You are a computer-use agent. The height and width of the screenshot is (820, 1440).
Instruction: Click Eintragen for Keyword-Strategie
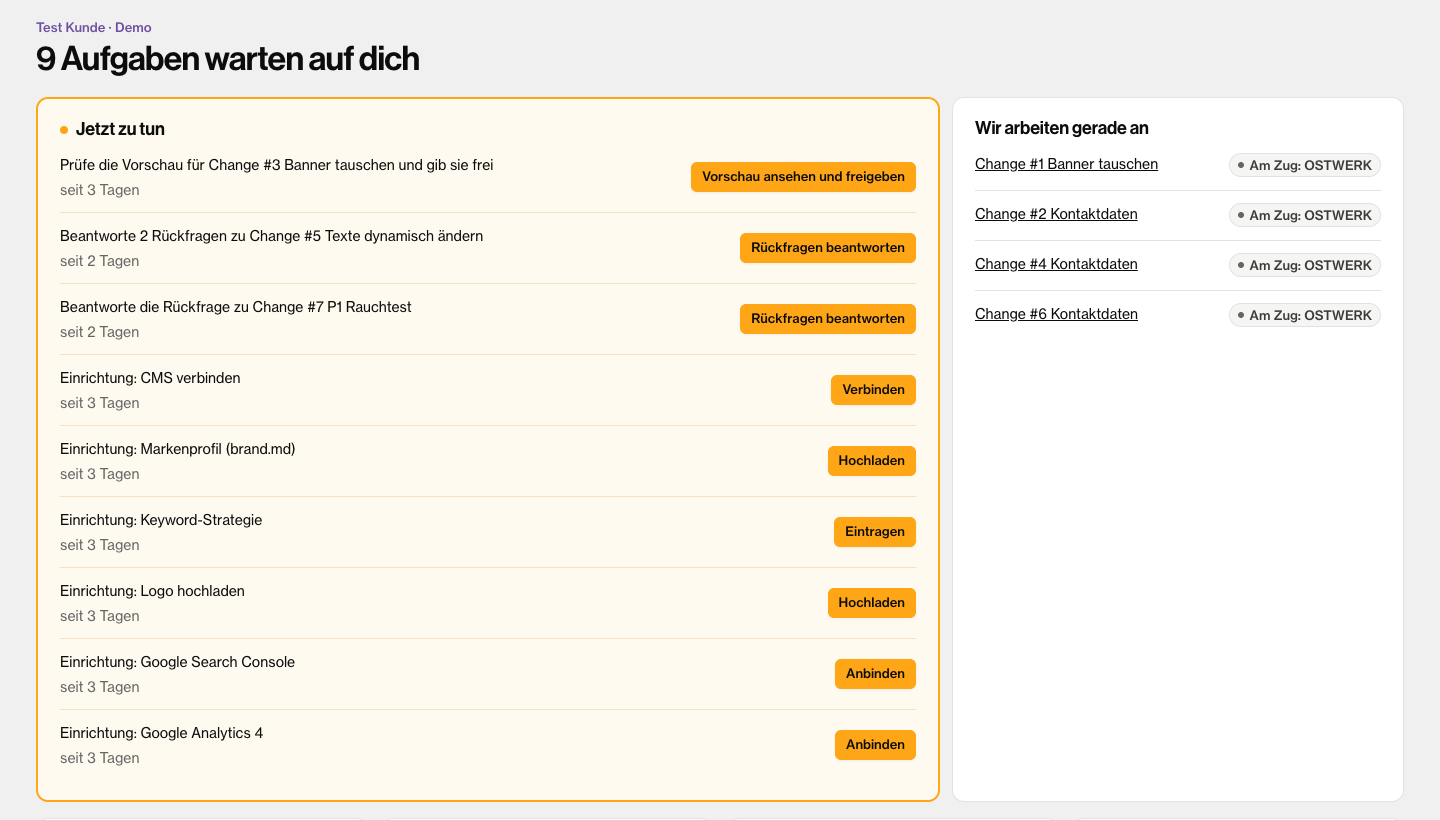click(874, 532)
